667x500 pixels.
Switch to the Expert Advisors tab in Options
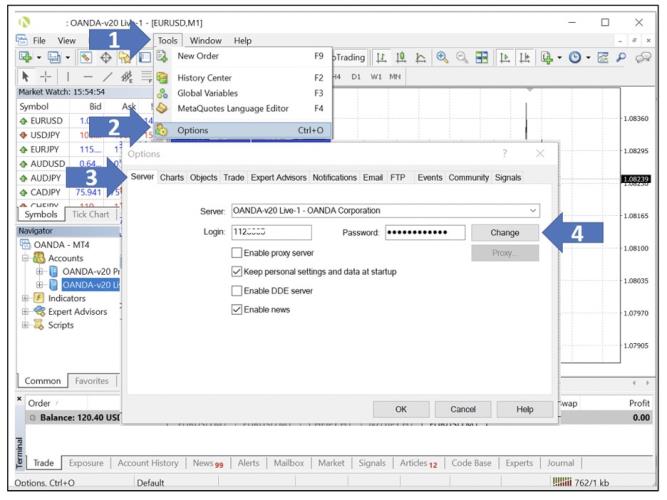pyautogui.click(x=279, y=177)
